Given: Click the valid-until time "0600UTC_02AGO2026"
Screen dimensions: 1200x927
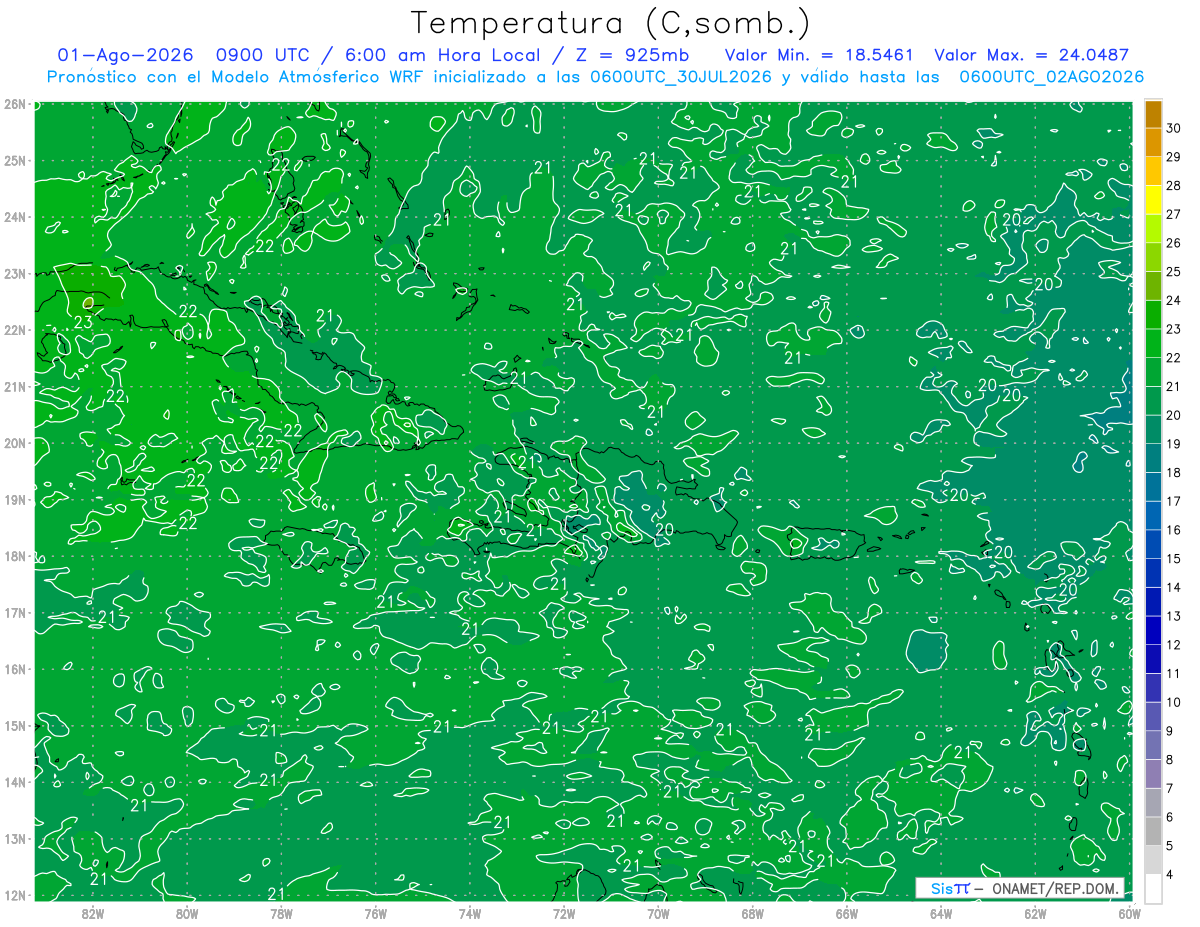Looking at the screenshot, I should click(x=1051, y=77).
